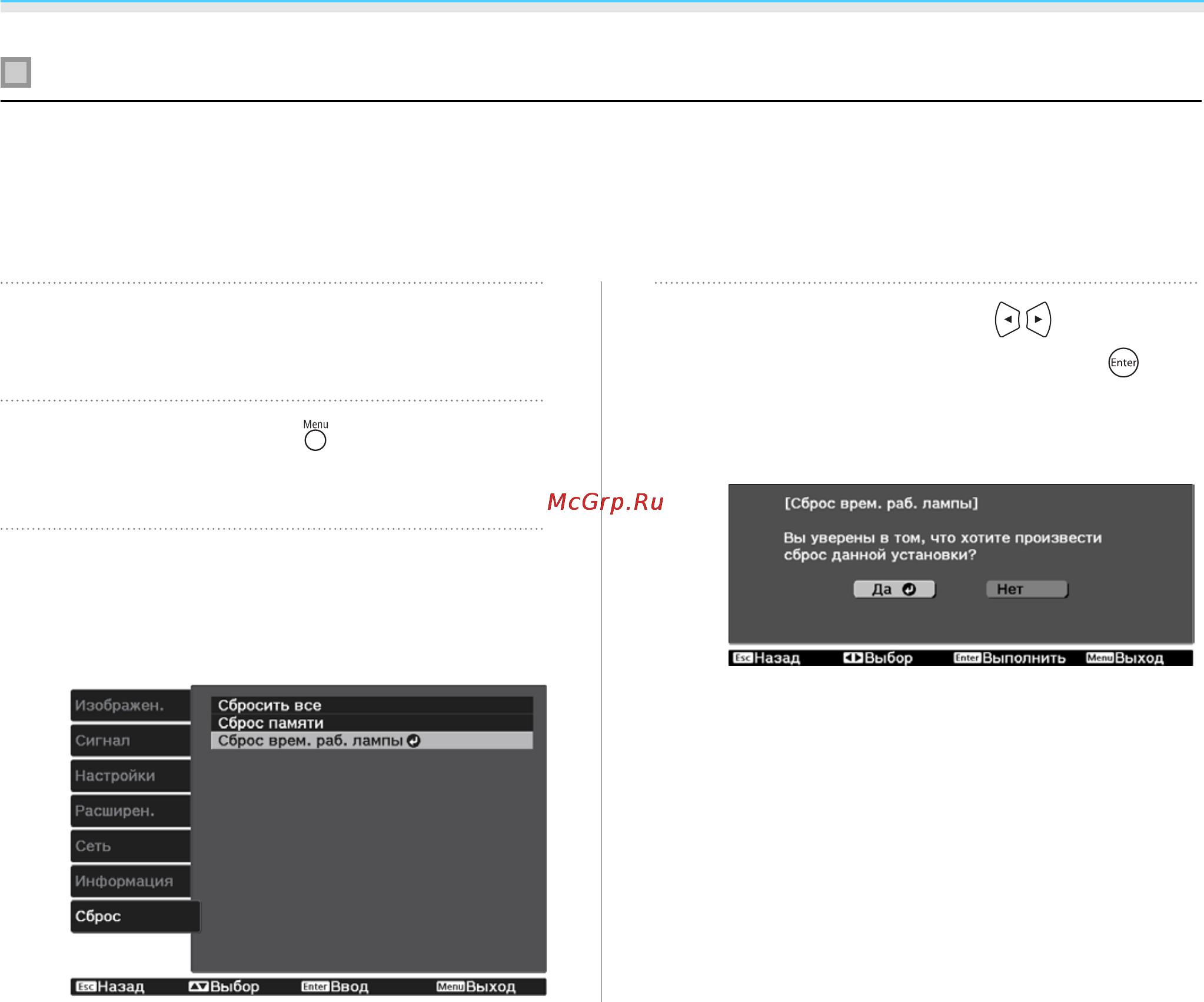Choose the Сбросить все menu entry

372,705
